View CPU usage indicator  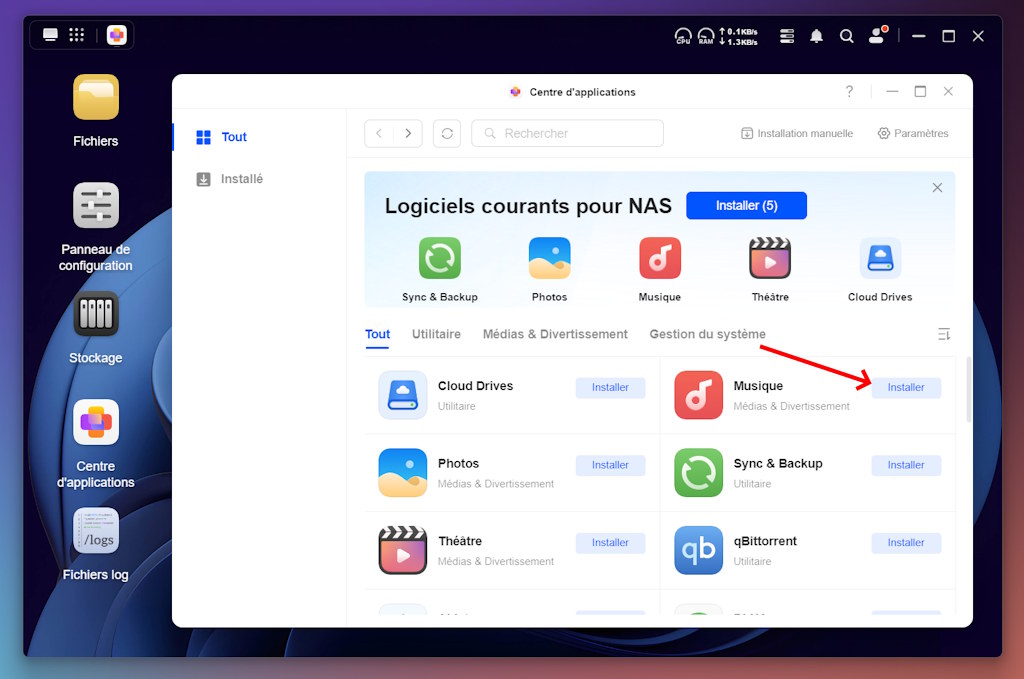[683, 35]
